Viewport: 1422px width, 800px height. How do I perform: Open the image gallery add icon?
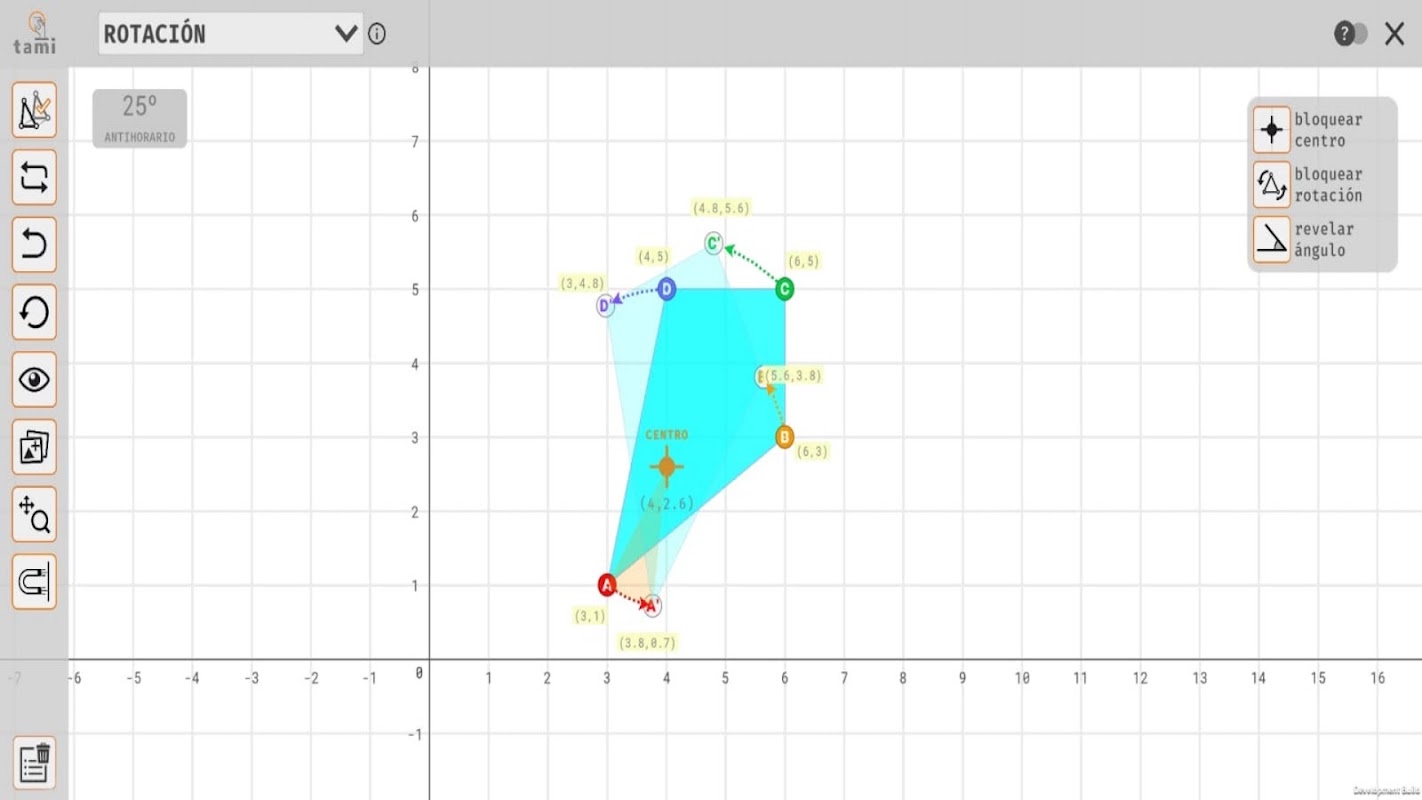(34, 447)
